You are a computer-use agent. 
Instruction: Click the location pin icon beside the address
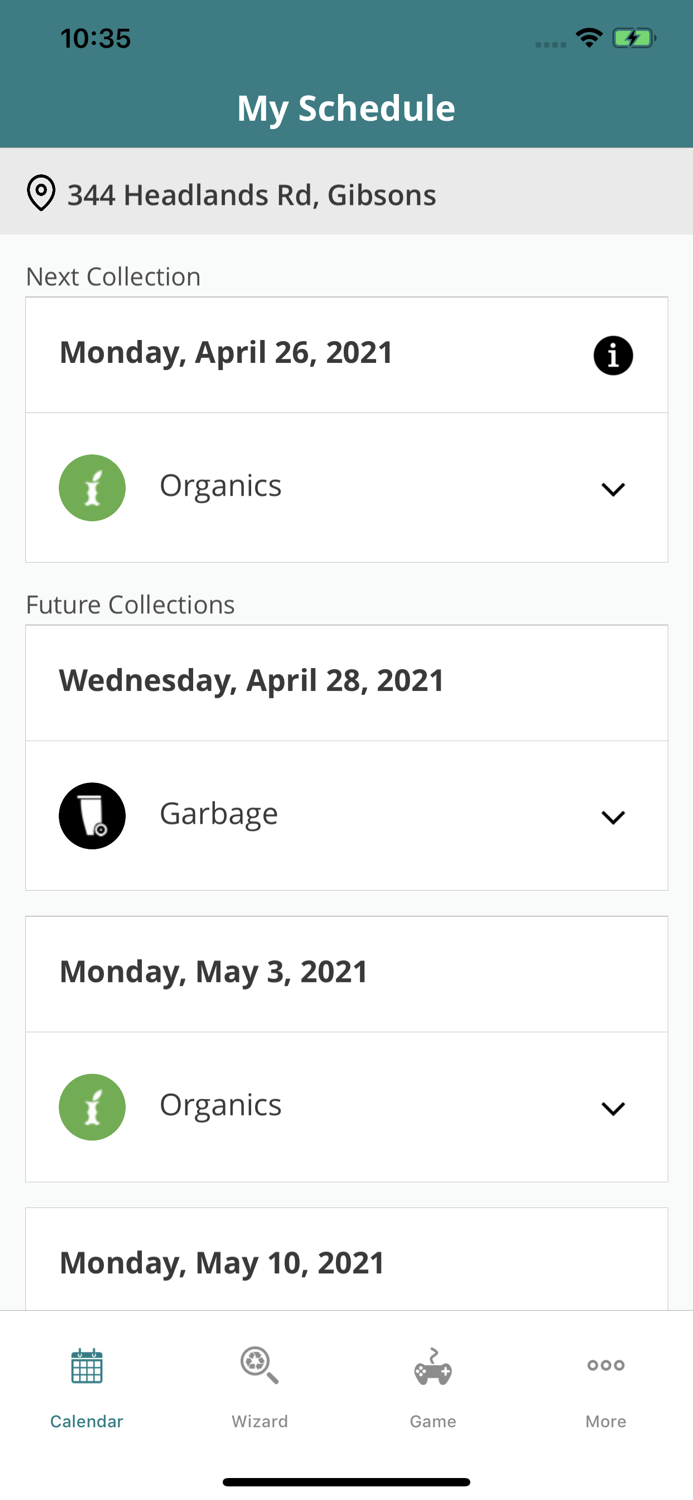coord(41,192)
